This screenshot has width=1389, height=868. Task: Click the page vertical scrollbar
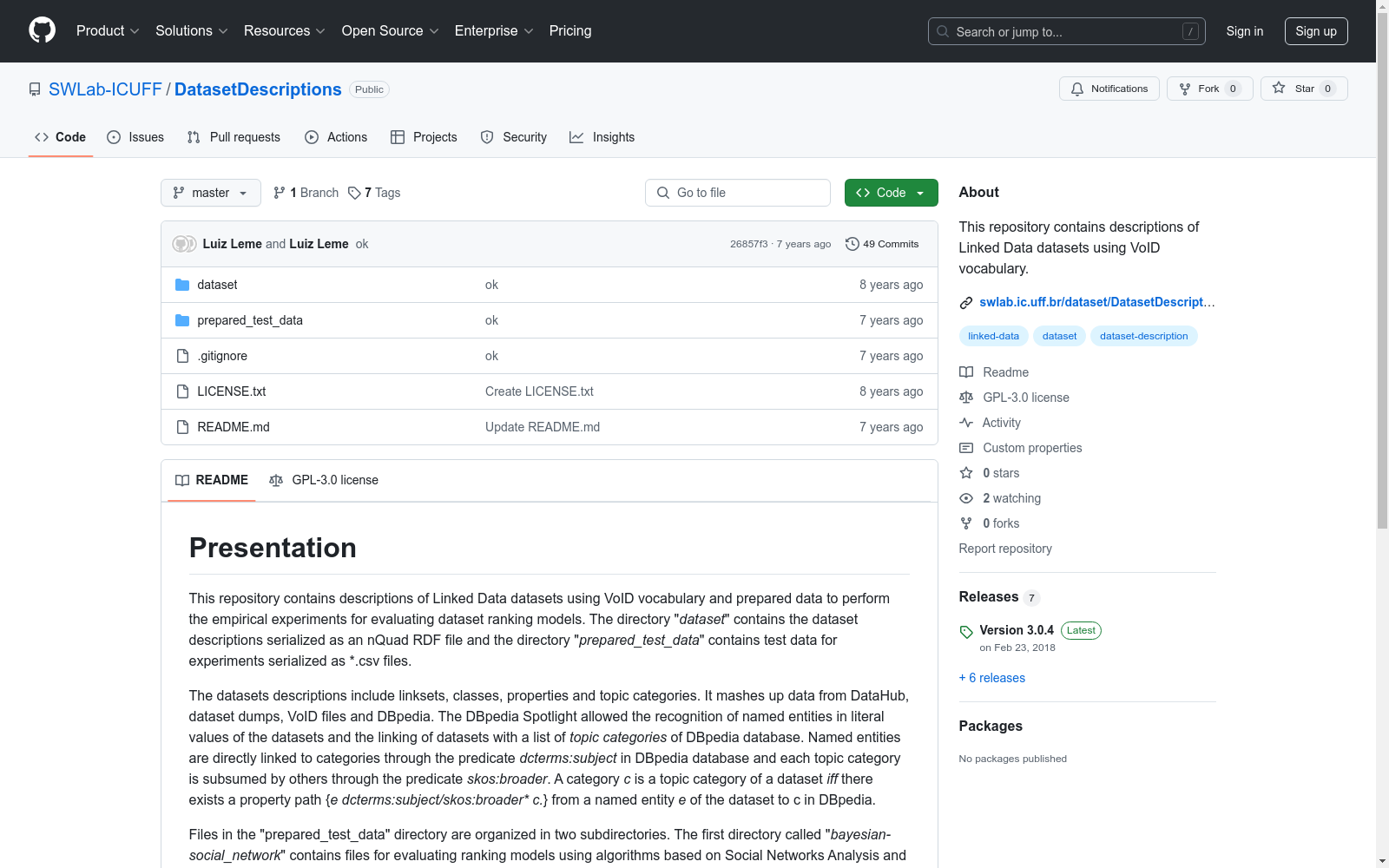pos(1383,269)
